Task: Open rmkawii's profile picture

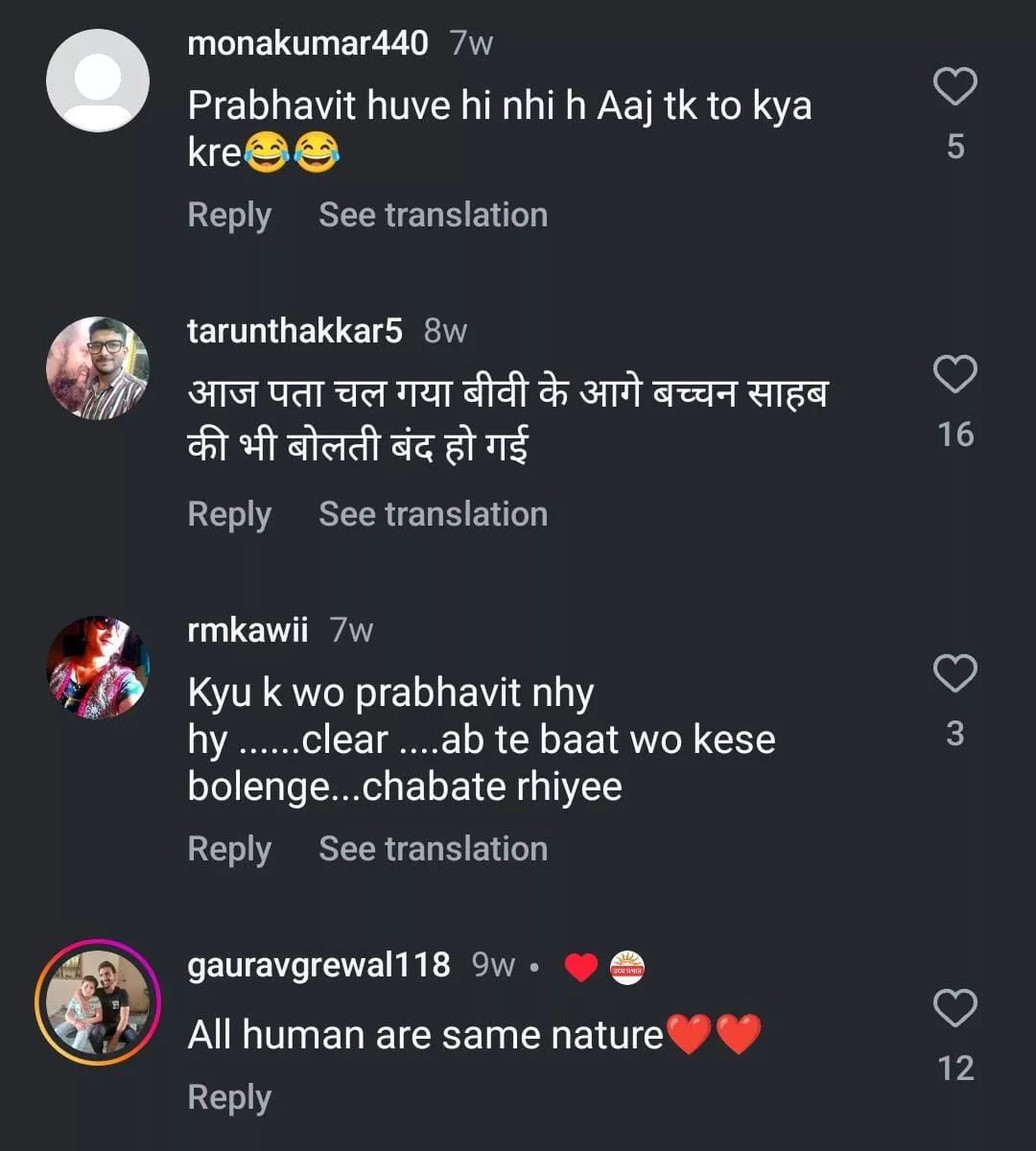Action: point(98,668)
